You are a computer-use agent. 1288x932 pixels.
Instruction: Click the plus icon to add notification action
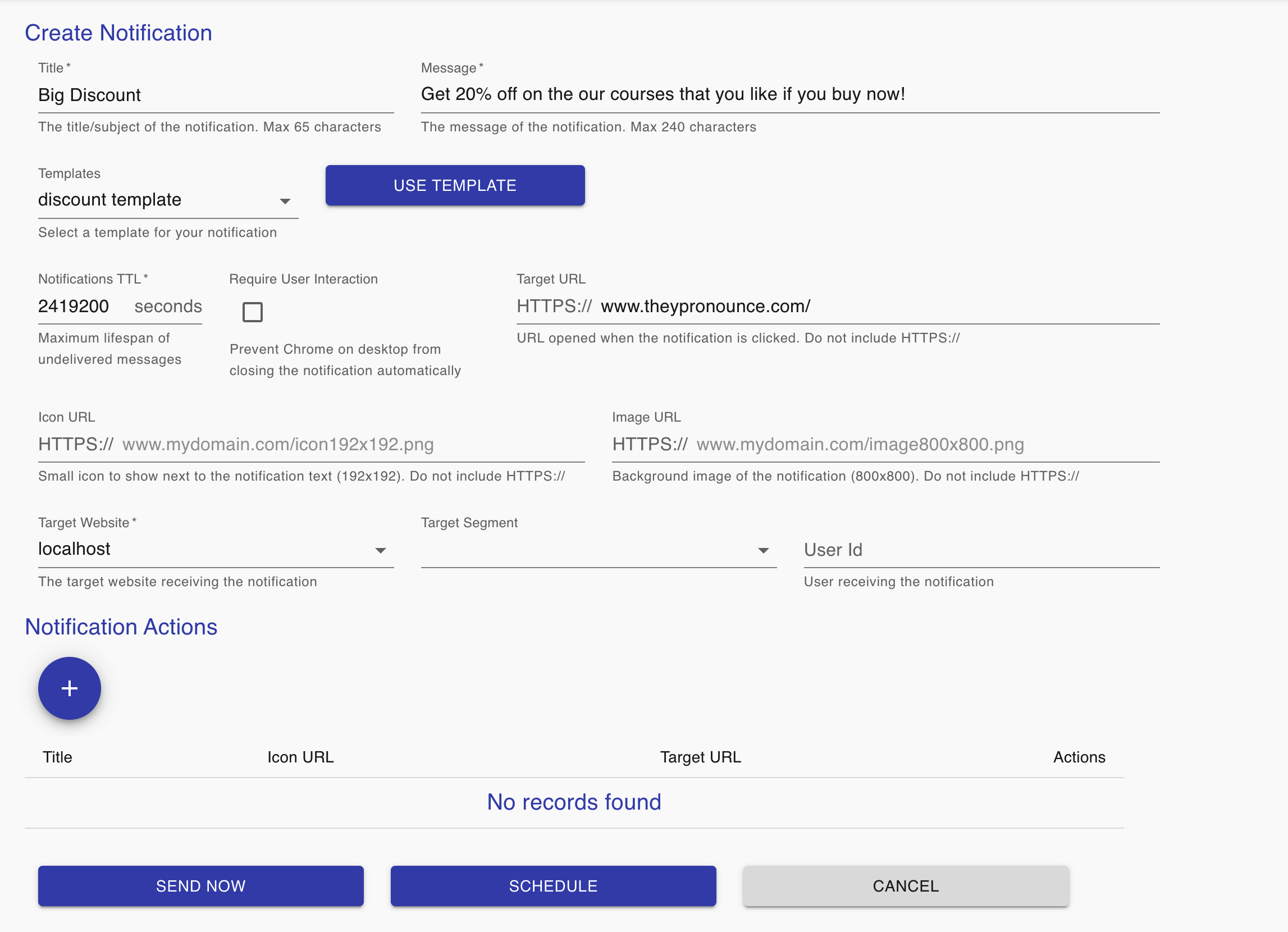click(69, 688)
